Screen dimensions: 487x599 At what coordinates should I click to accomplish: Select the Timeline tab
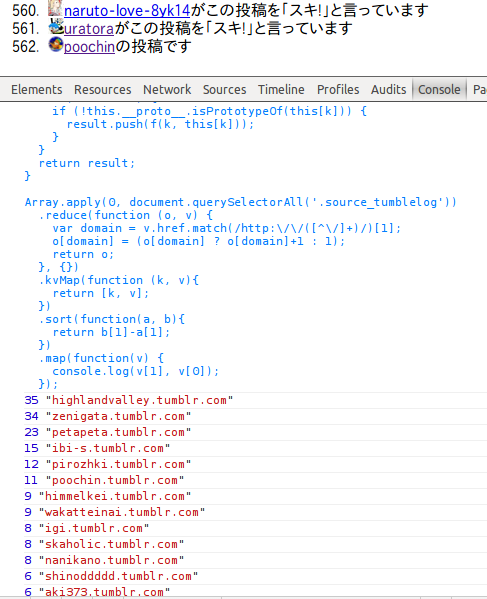[x=281, y=89]
